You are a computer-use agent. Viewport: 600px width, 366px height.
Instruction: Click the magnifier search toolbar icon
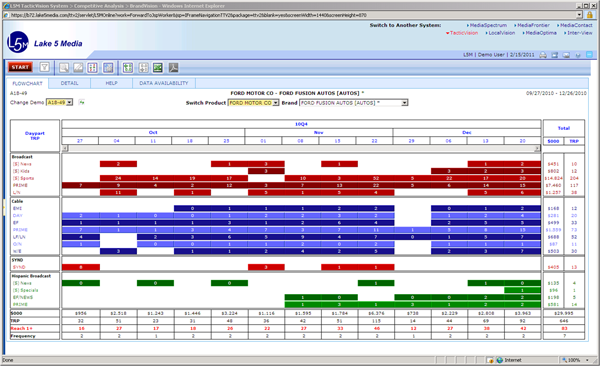pos(64,68)
